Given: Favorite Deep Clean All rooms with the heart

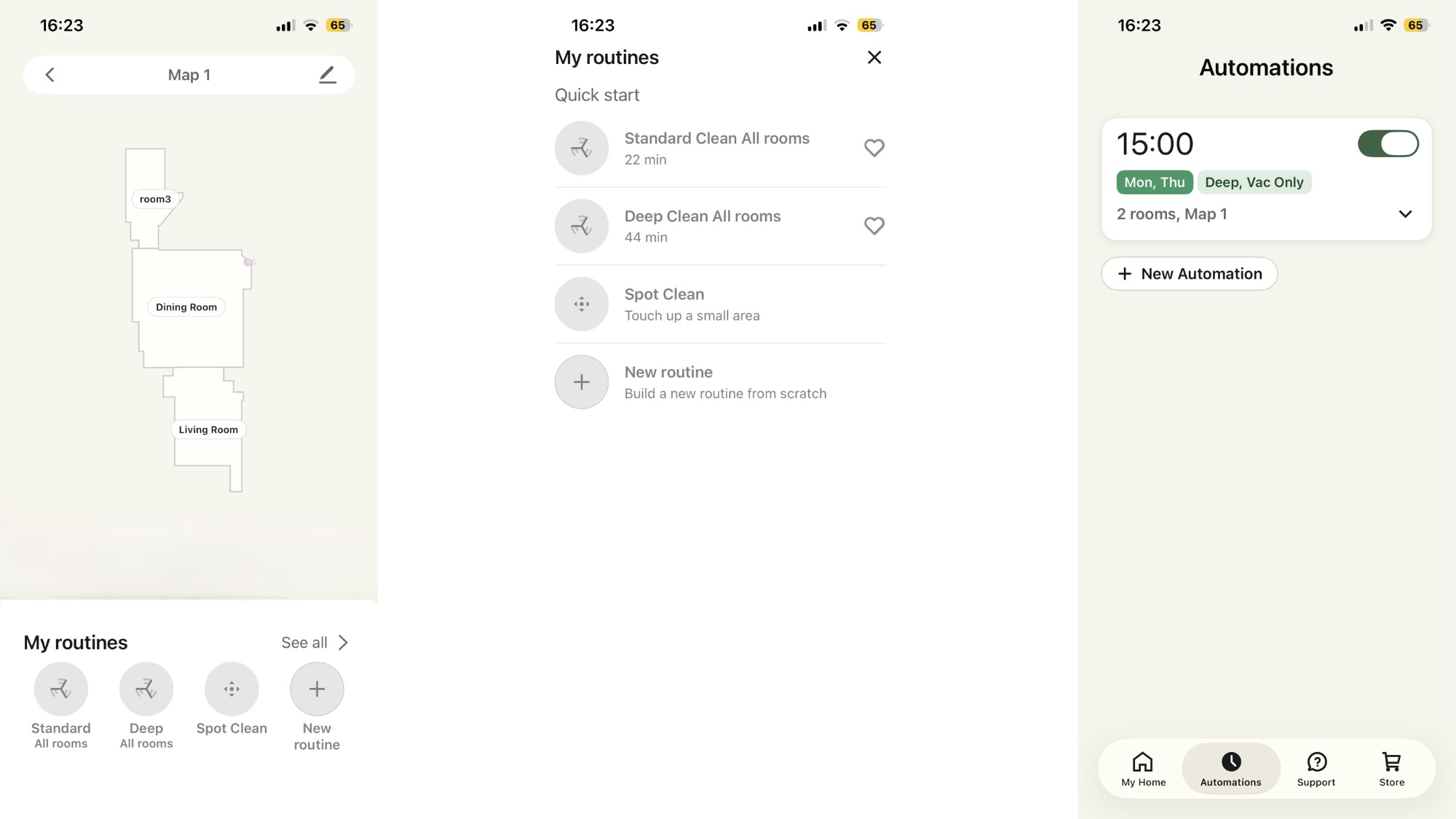Looking at the screenshot, I should (x=874, y=226).
